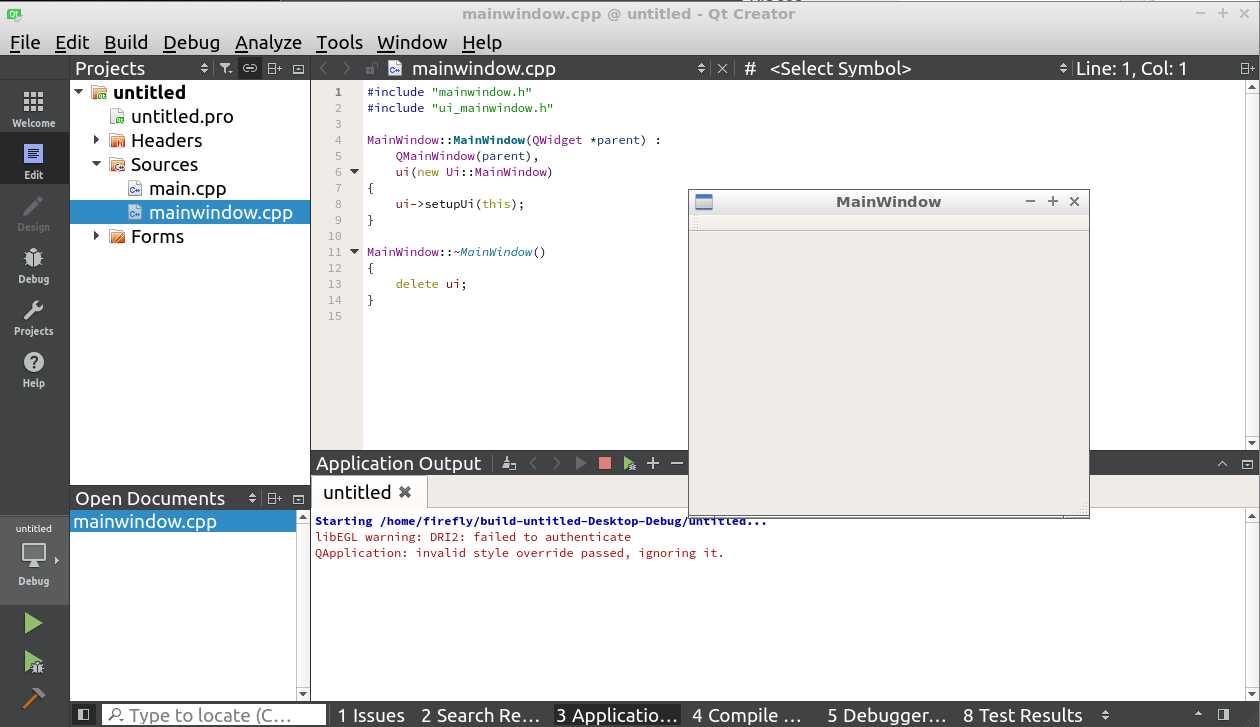Image resolution: width=1260 pixels, height=727 pixels.
Task: Split the Open Documents panel
Action: pos(275,498)
